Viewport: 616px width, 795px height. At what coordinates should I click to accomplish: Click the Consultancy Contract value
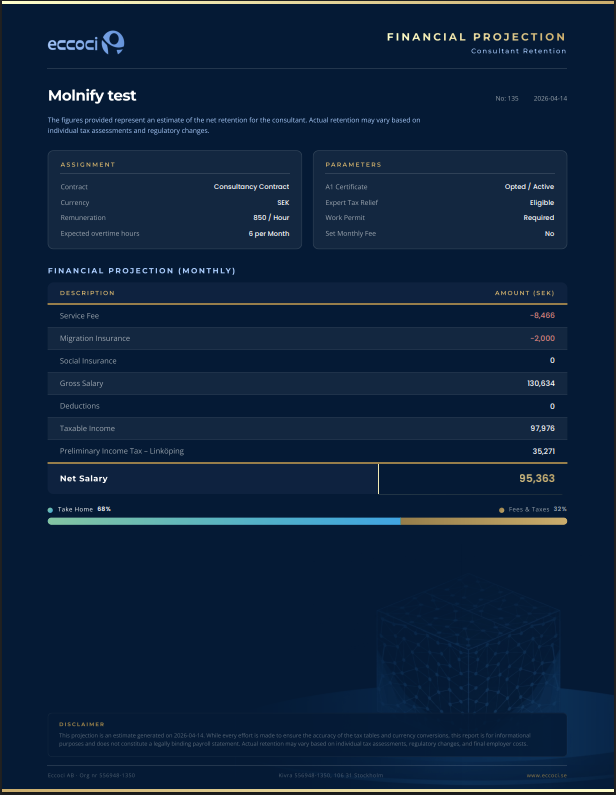pyautogui.click(x=251, y=187)
